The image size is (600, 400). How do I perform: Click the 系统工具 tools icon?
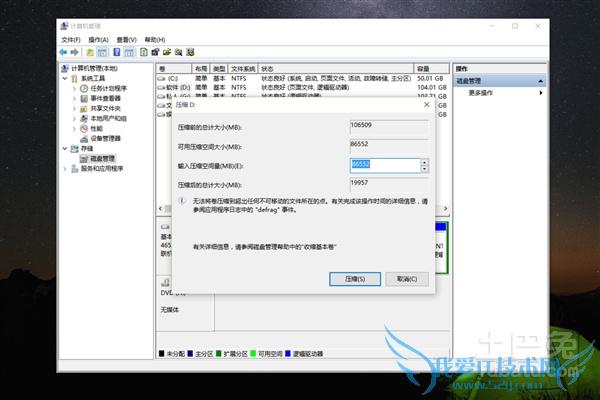coord(74,78)
